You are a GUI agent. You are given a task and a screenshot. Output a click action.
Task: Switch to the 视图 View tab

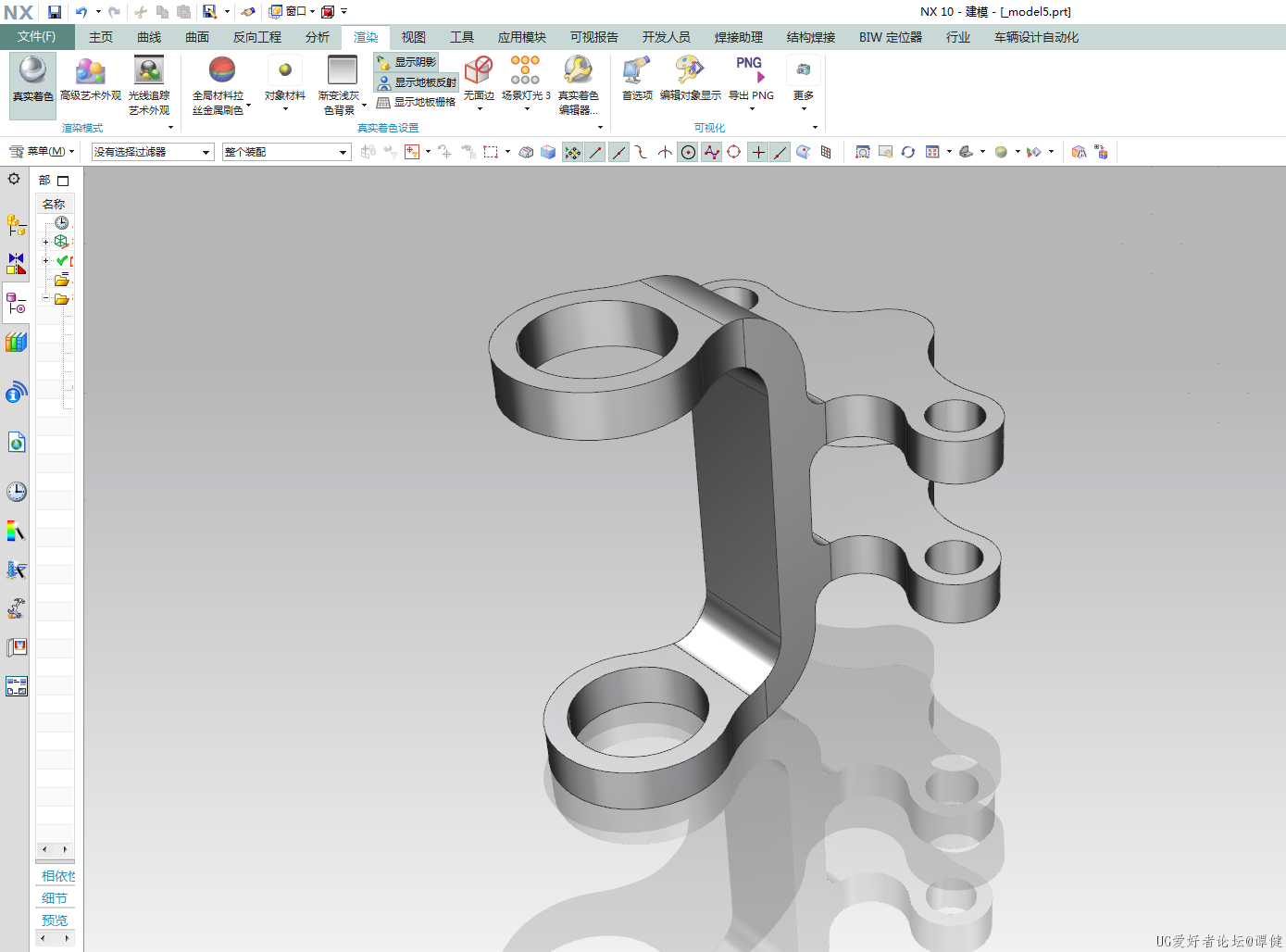tap(414, 37)
